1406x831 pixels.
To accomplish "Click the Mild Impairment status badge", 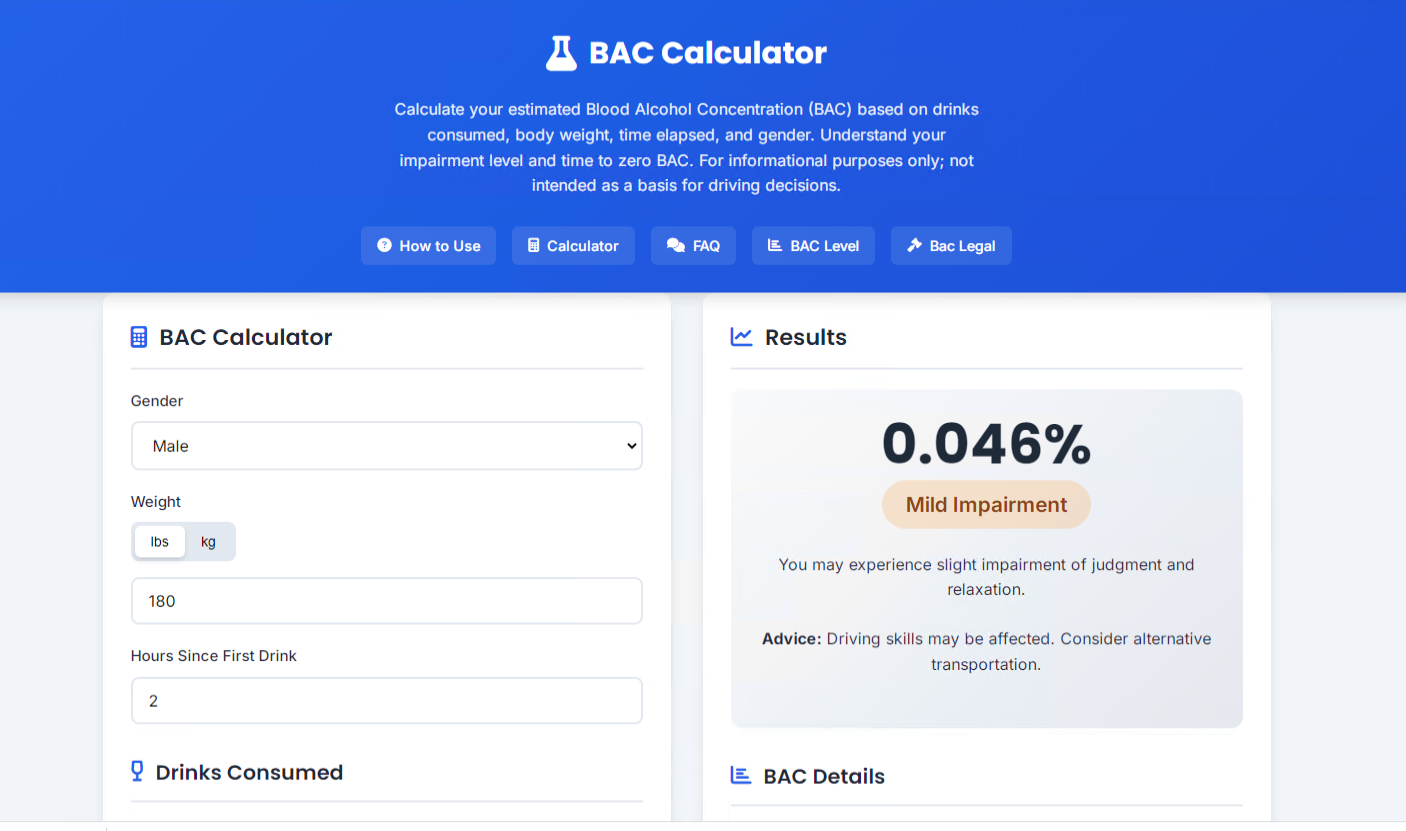I will [986, 504].
